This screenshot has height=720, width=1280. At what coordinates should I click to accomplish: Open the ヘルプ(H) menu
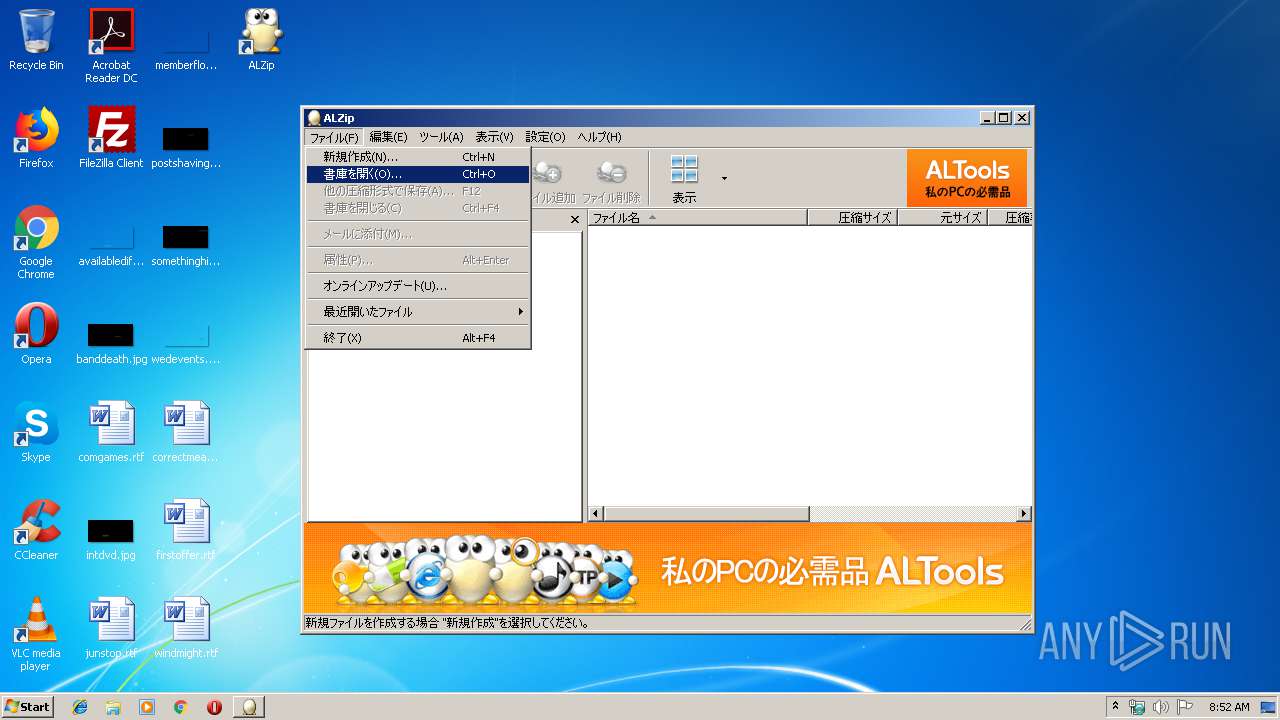(x=599, y=137)
